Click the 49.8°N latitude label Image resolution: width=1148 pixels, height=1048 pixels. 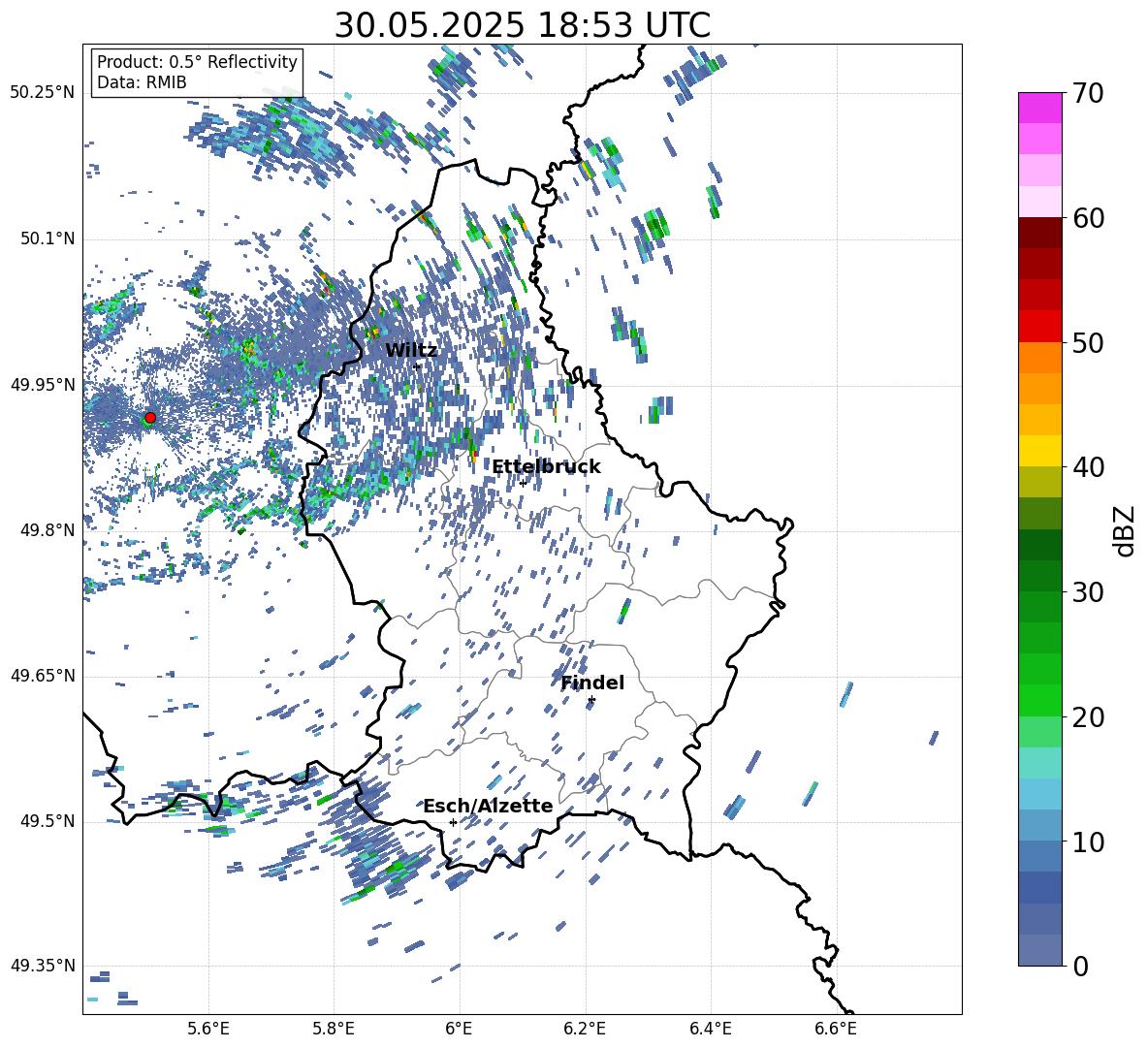coord(48,530)
